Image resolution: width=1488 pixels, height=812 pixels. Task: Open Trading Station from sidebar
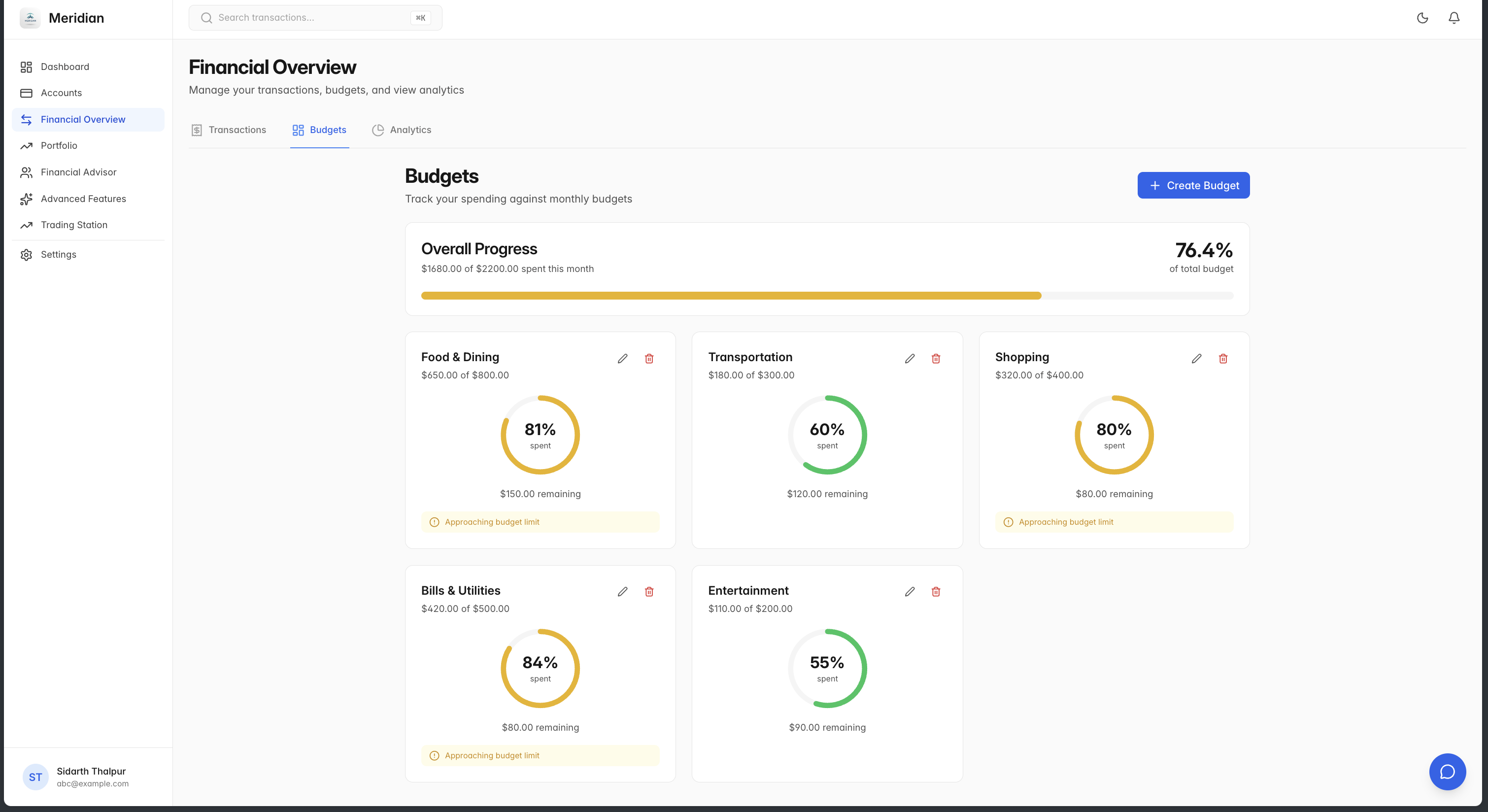pos(74,225)
